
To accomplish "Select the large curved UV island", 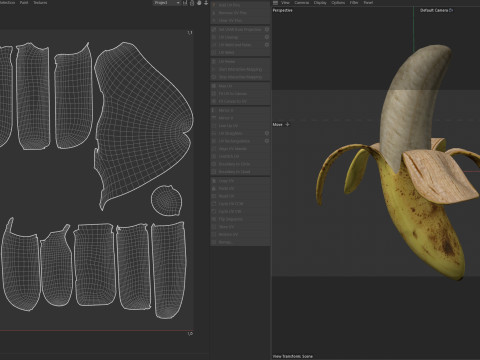I will coord(143,123).
